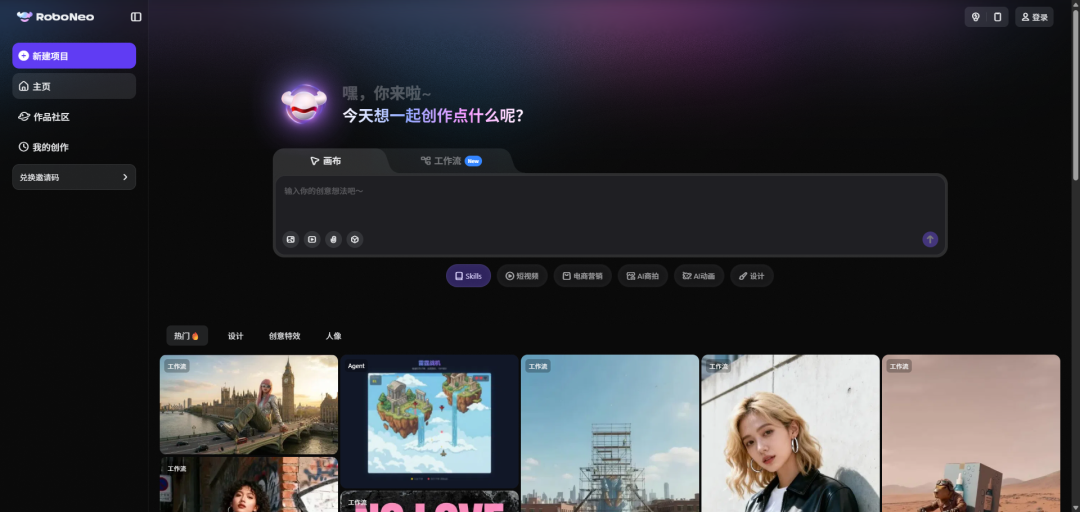Click the video icon in prompt box
The height and width of the screenshot is (512, 1080).
(312, 239)
